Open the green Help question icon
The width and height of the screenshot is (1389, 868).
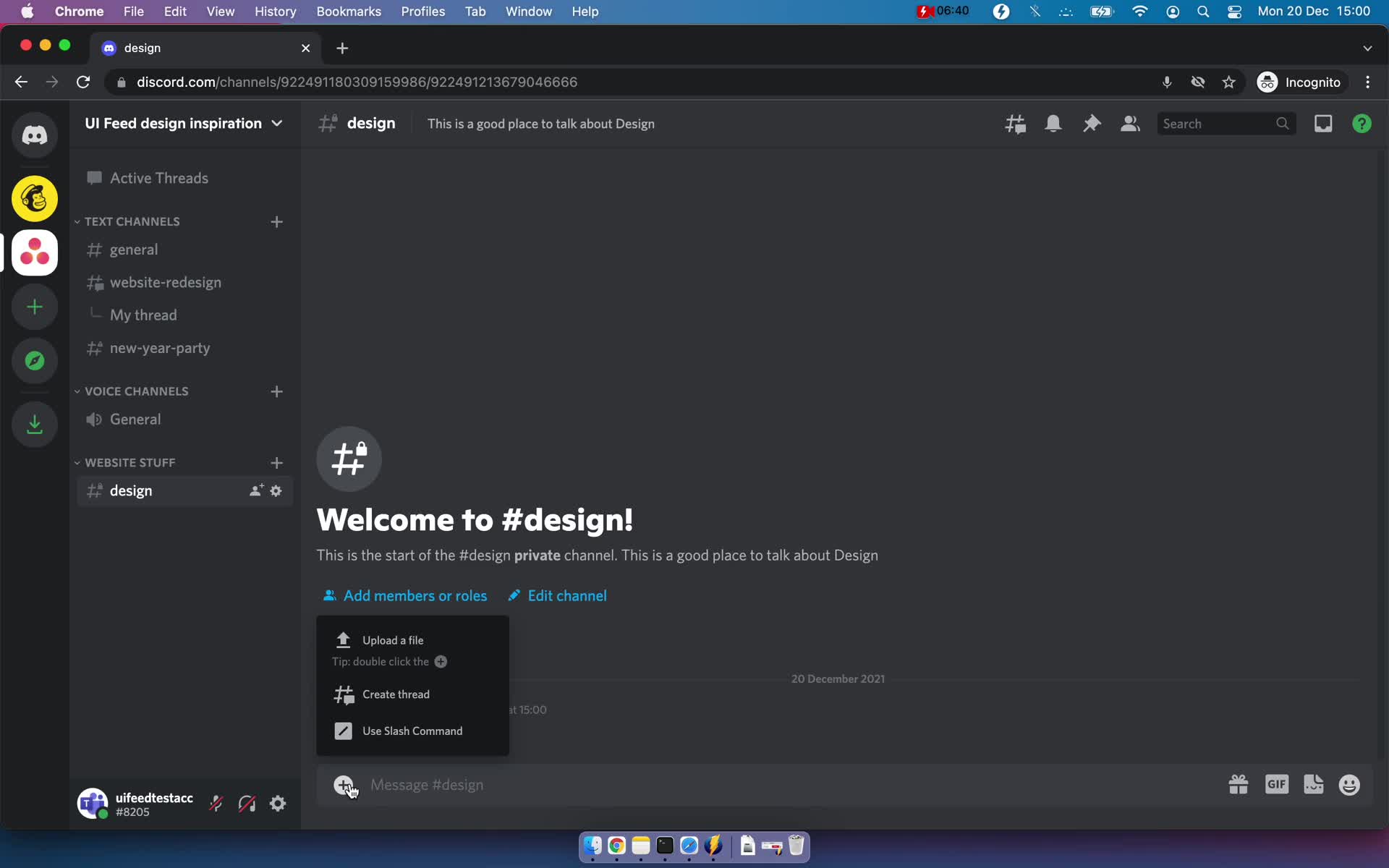(1362, 124)
